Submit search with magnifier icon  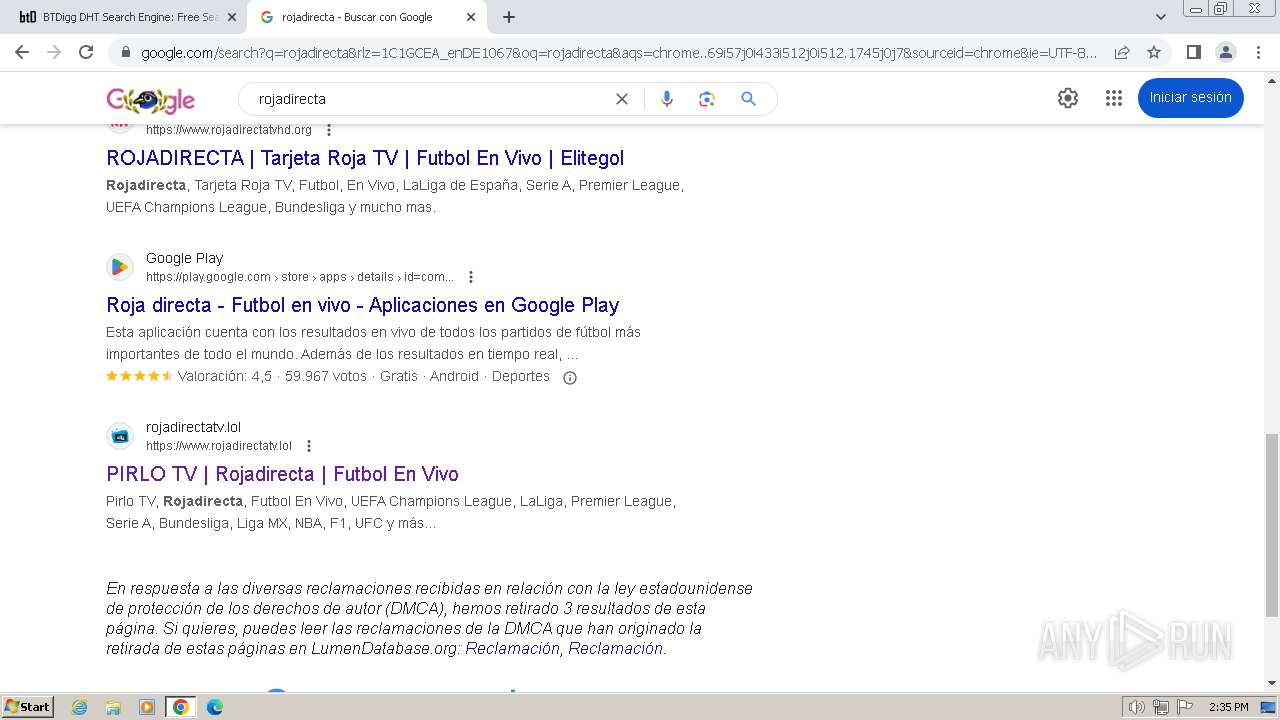point(748,99)
